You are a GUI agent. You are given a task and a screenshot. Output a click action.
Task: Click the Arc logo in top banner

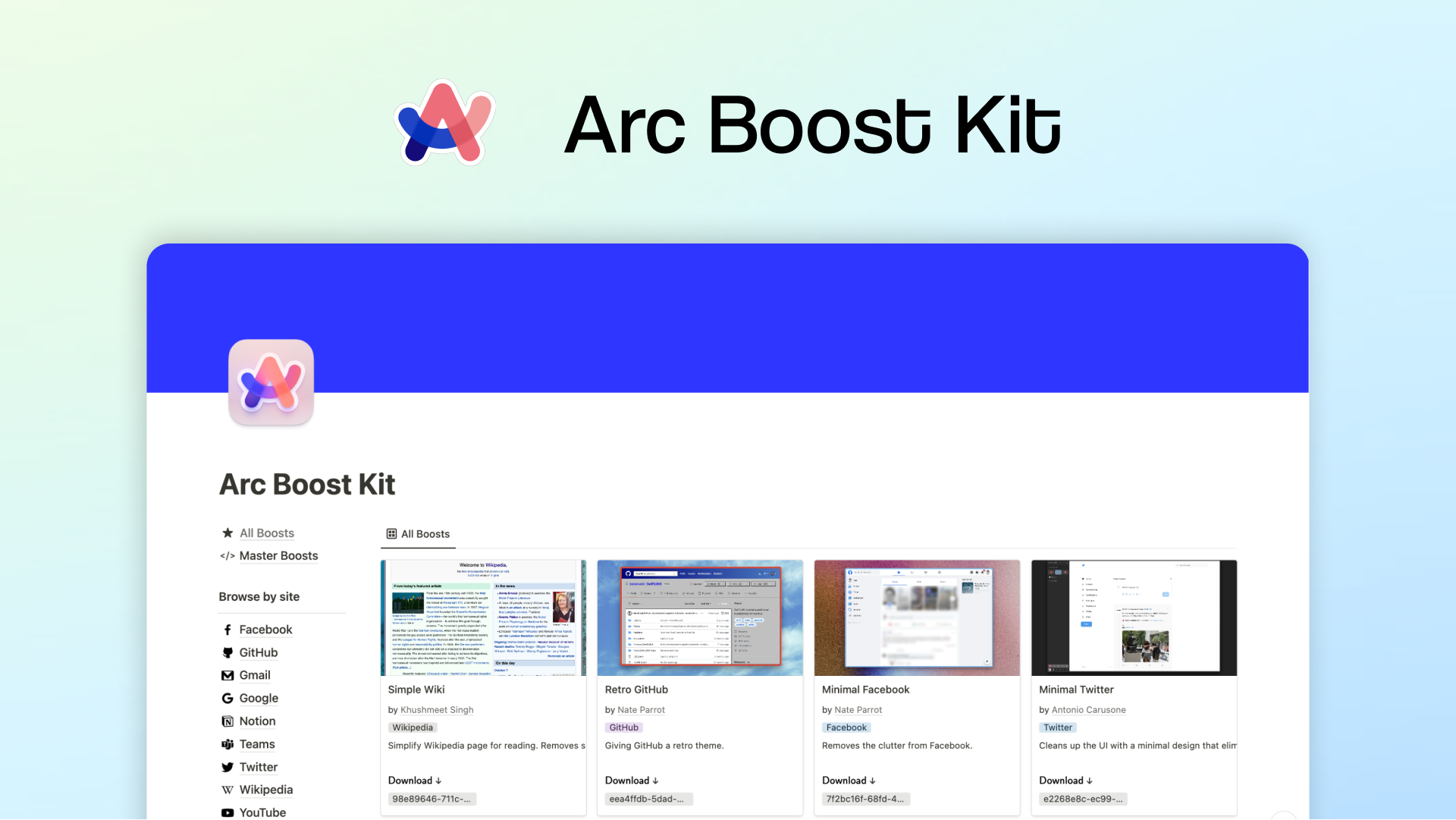[445, 123]
